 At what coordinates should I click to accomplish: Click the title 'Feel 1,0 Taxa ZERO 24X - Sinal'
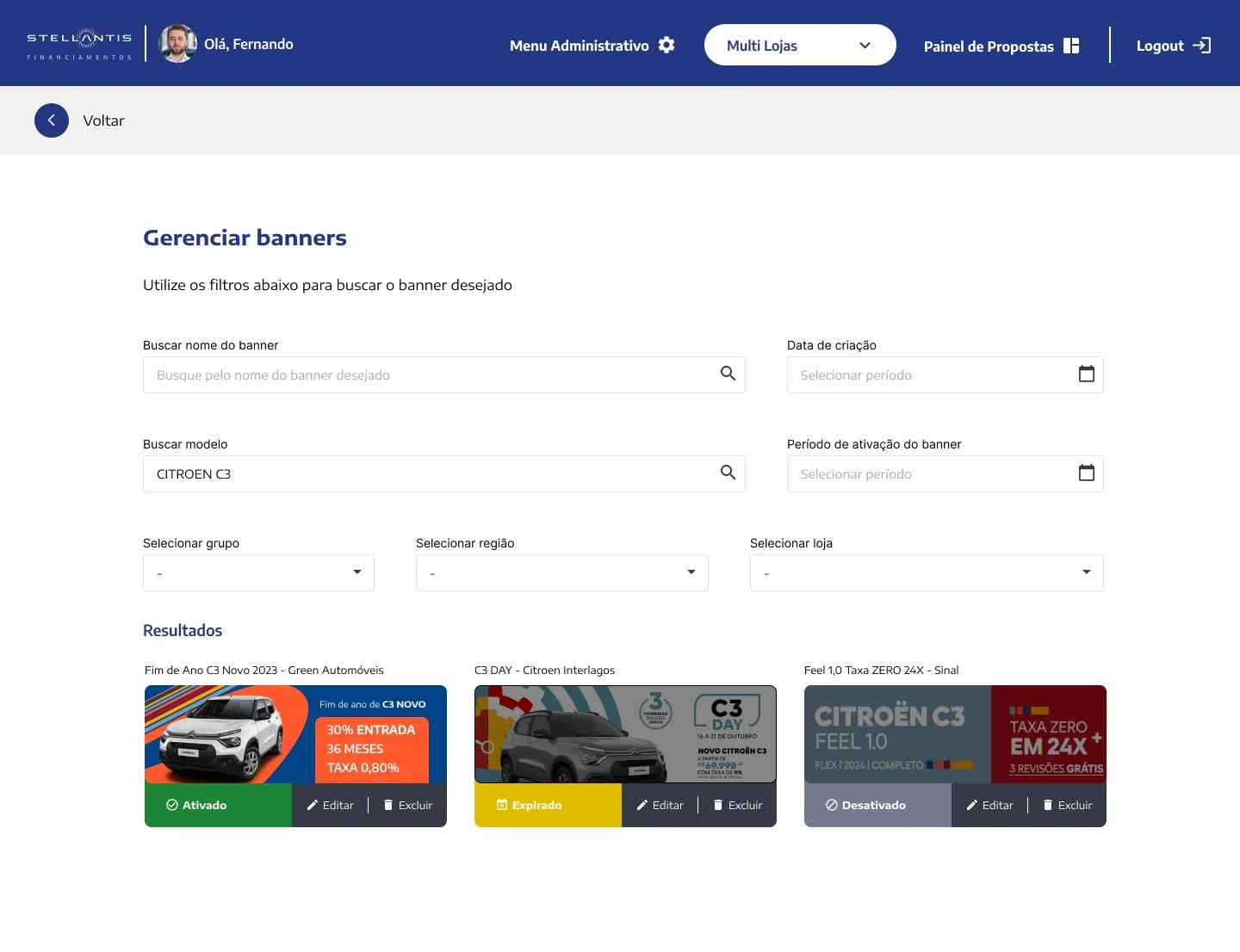click(882, 670)
